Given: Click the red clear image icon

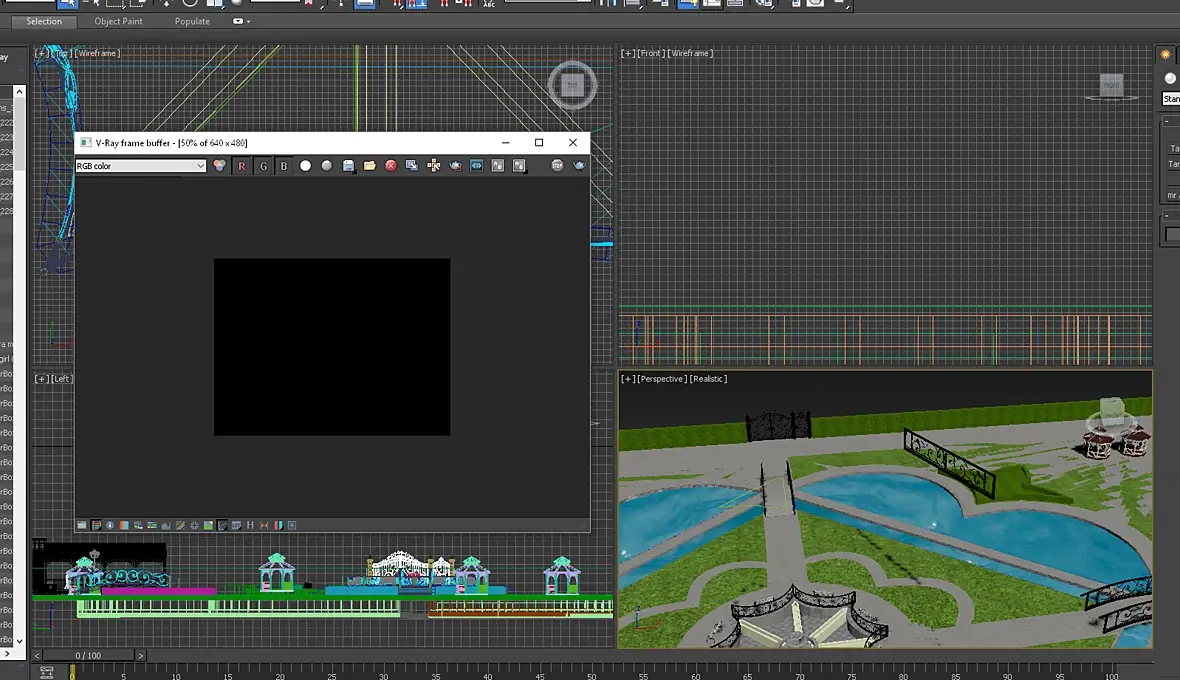Looking at the screenshot, I should pos(391,165).
